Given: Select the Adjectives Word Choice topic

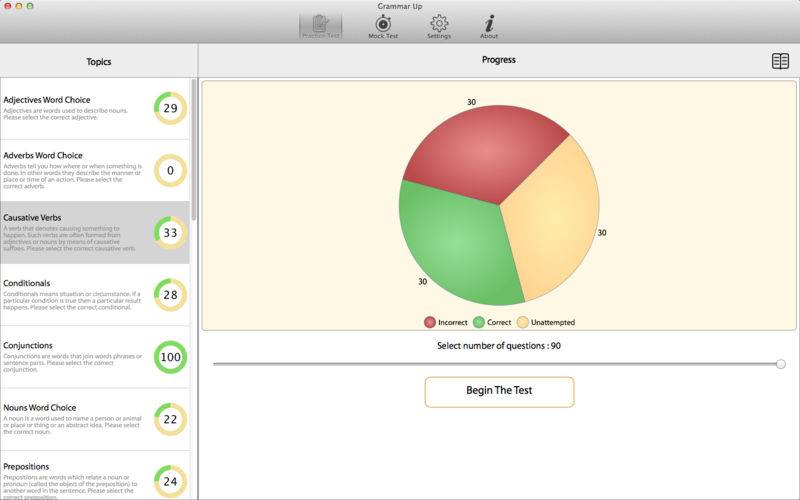Looking at the screenshot, I should point(95,109).
